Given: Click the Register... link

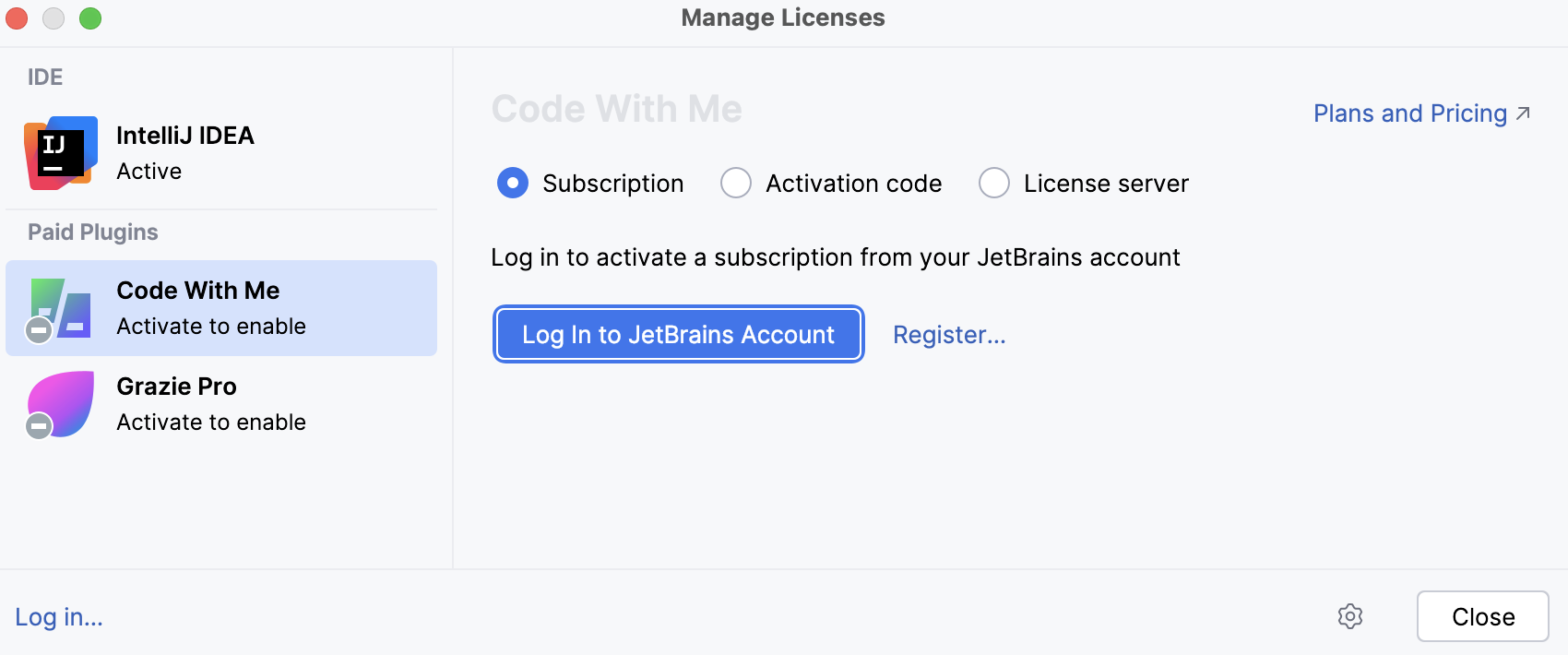Looking at the screenshot, I should (x=949, y=335).
